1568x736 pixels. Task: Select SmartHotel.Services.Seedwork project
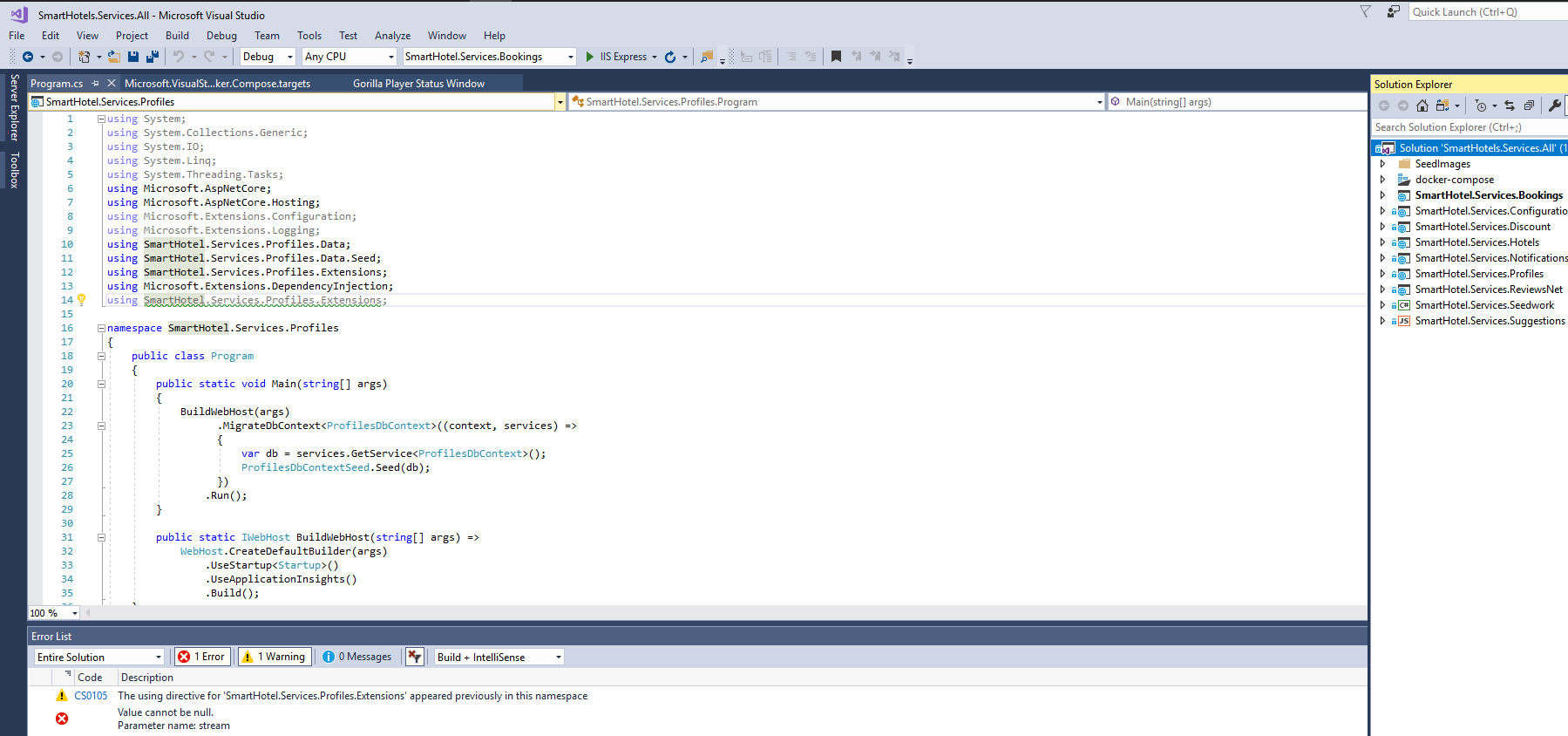click(1484, 305)
